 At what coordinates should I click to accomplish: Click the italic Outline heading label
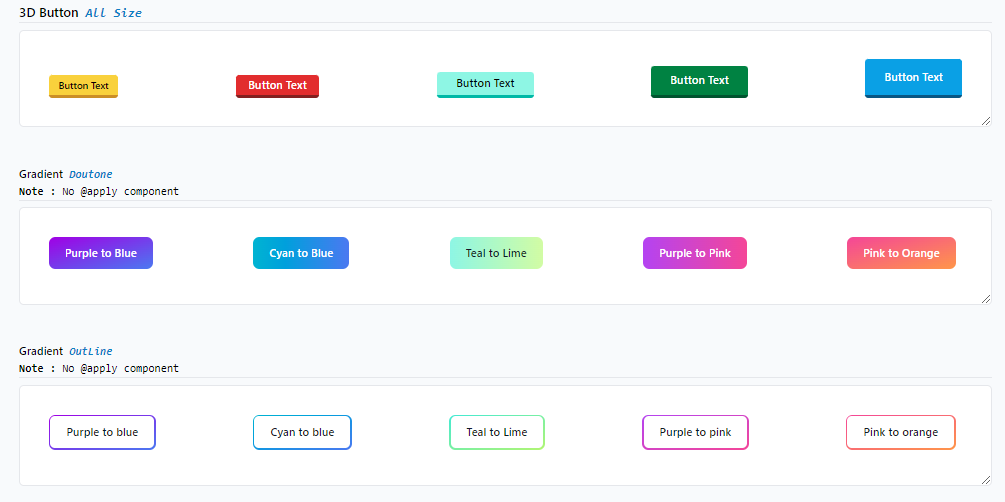[x=90, y=351]
